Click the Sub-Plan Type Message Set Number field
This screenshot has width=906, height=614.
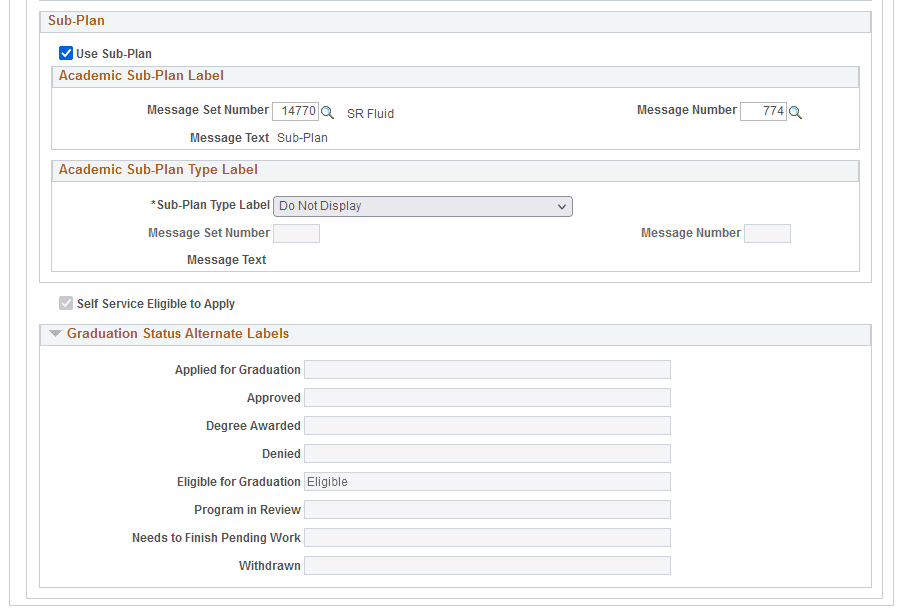click(296, 233)
